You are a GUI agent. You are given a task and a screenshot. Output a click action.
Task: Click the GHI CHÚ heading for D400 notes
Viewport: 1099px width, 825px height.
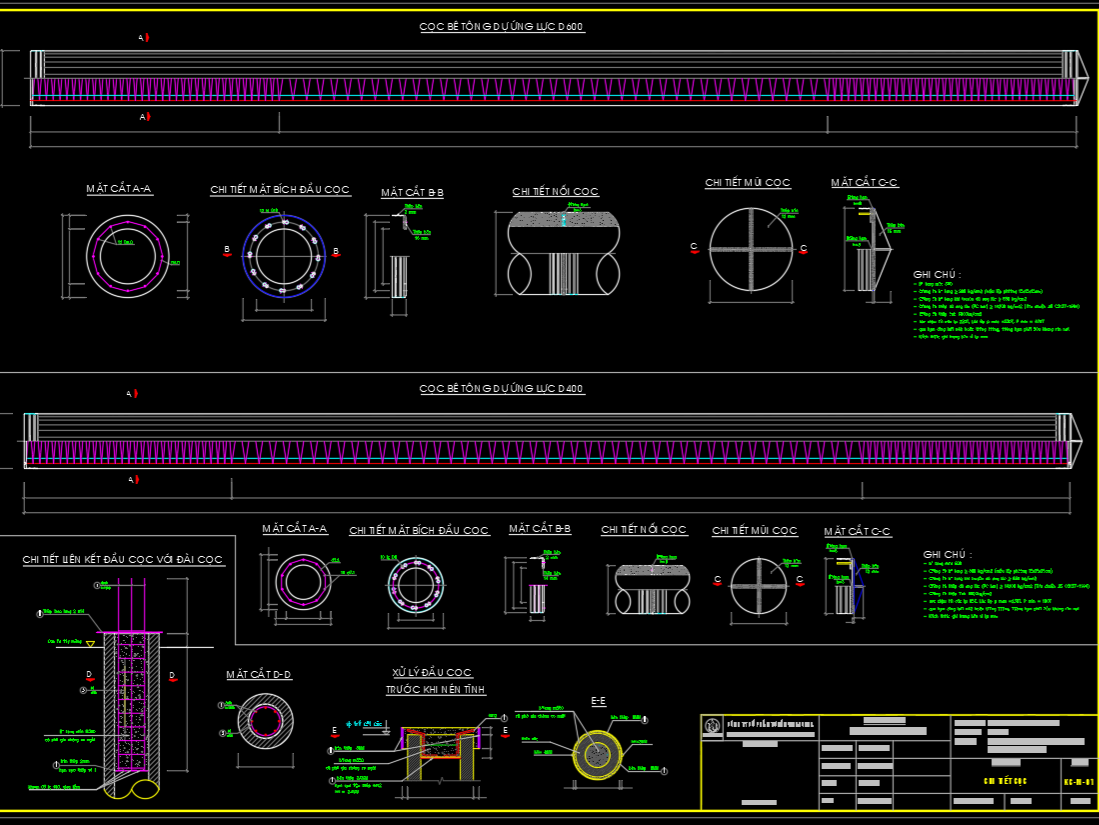pos(946,554)
